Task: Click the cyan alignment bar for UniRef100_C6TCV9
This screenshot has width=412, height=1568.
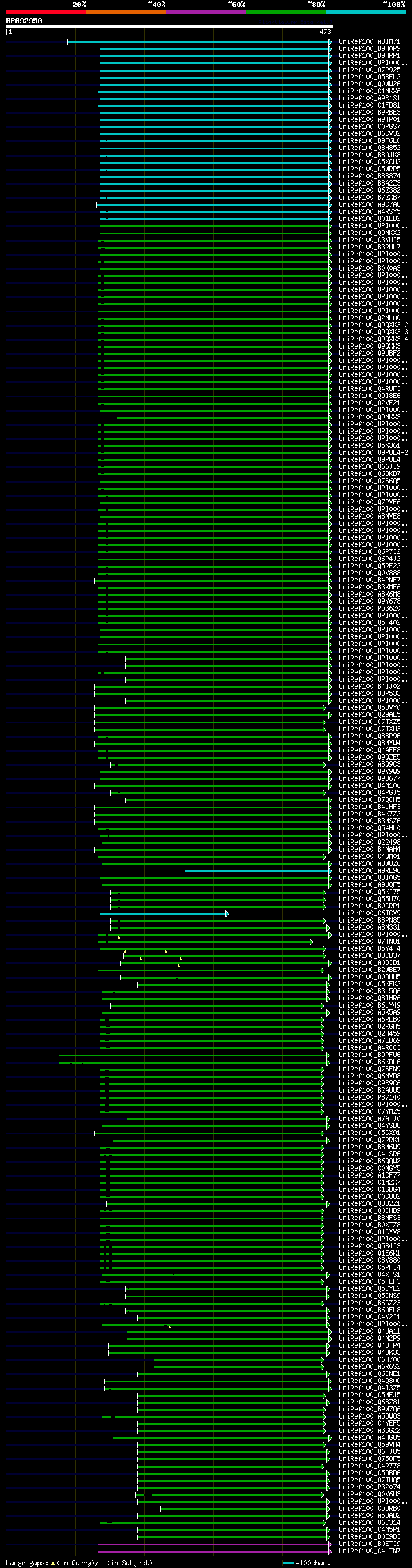Action: tap(164, 913)
